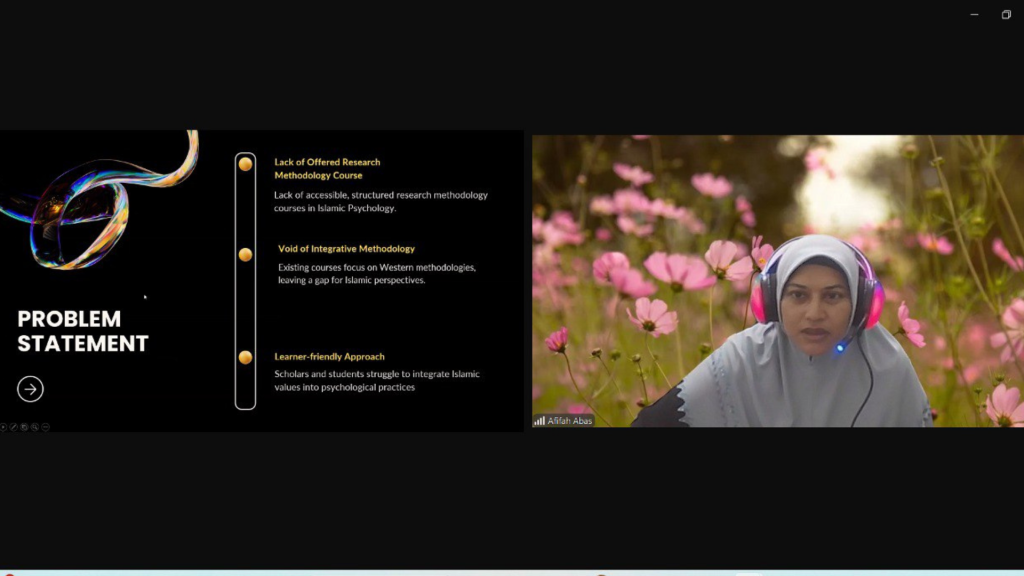Viewport: 1024px width, 576px height.
Task: Restore down the meeting window
Action: coord(1005,14)
